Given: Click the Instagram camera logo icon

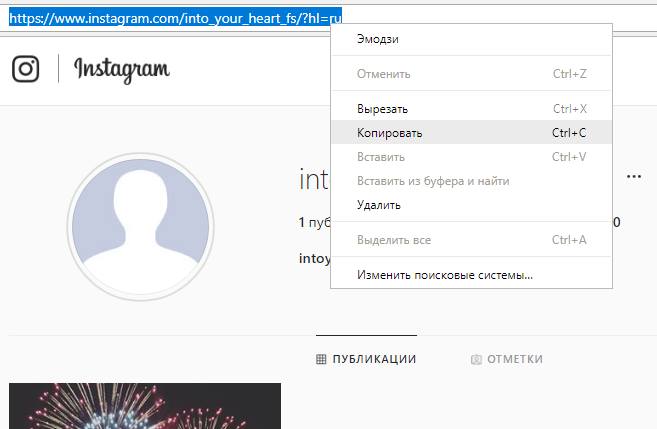Looking at the screenshot, I should [x=26, y=69].
